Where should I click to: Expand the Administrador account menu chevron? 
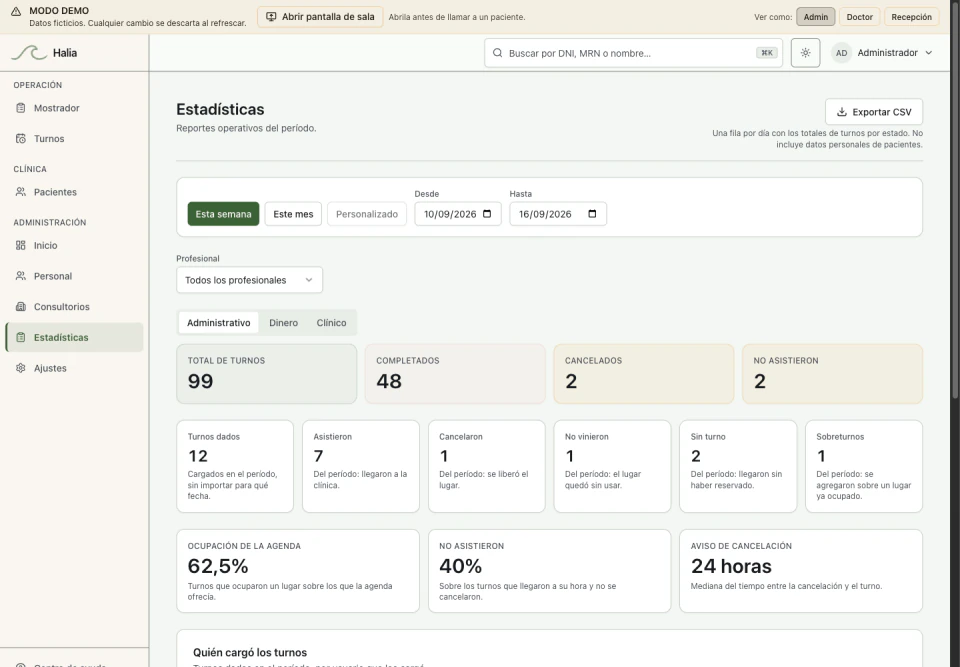coord(929,53)
